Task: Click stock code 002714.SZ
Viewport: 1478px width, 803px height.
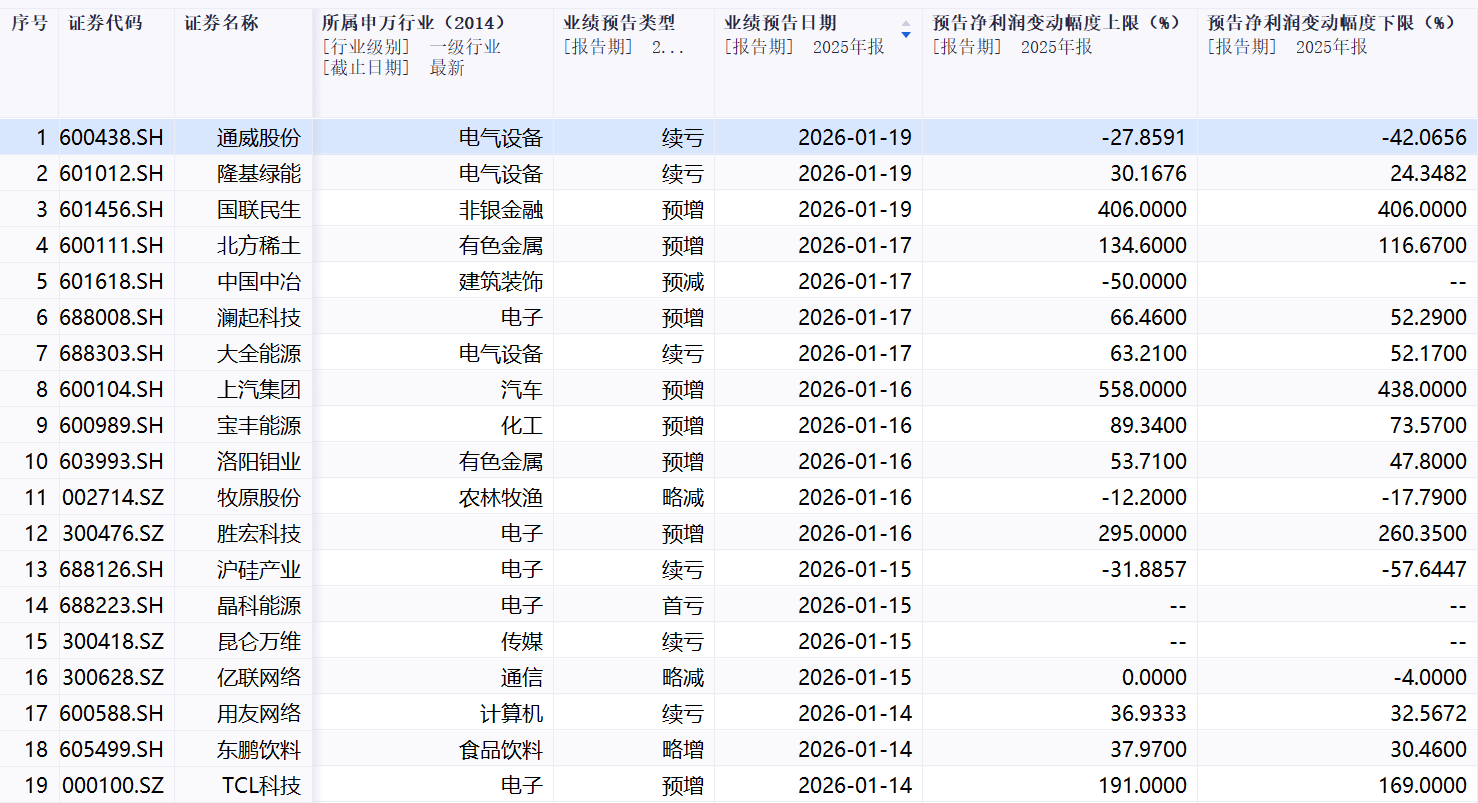Action: click(x=112, y=498)
